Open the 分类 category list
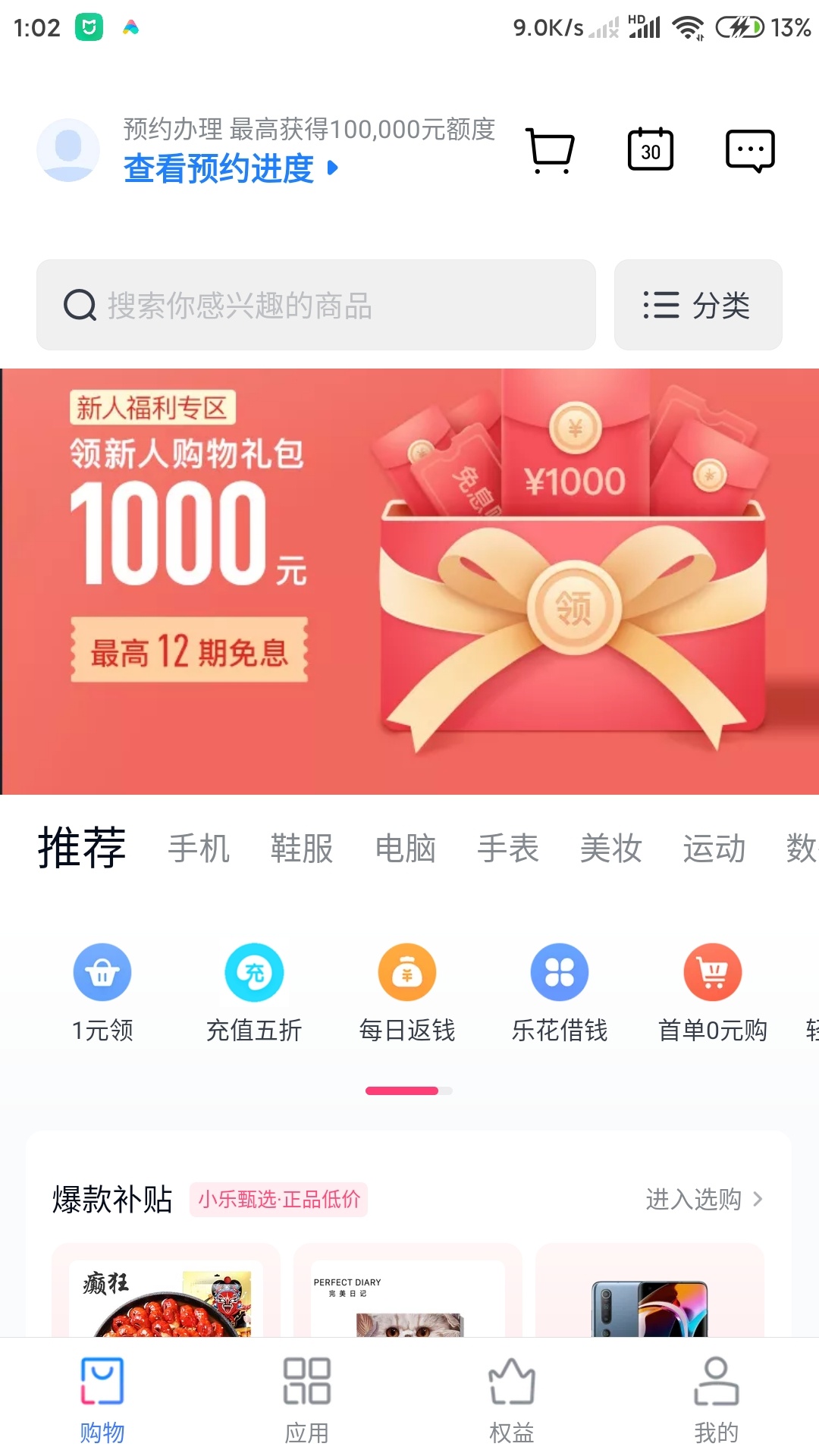The image size is (819, 1456). point(698,305)
